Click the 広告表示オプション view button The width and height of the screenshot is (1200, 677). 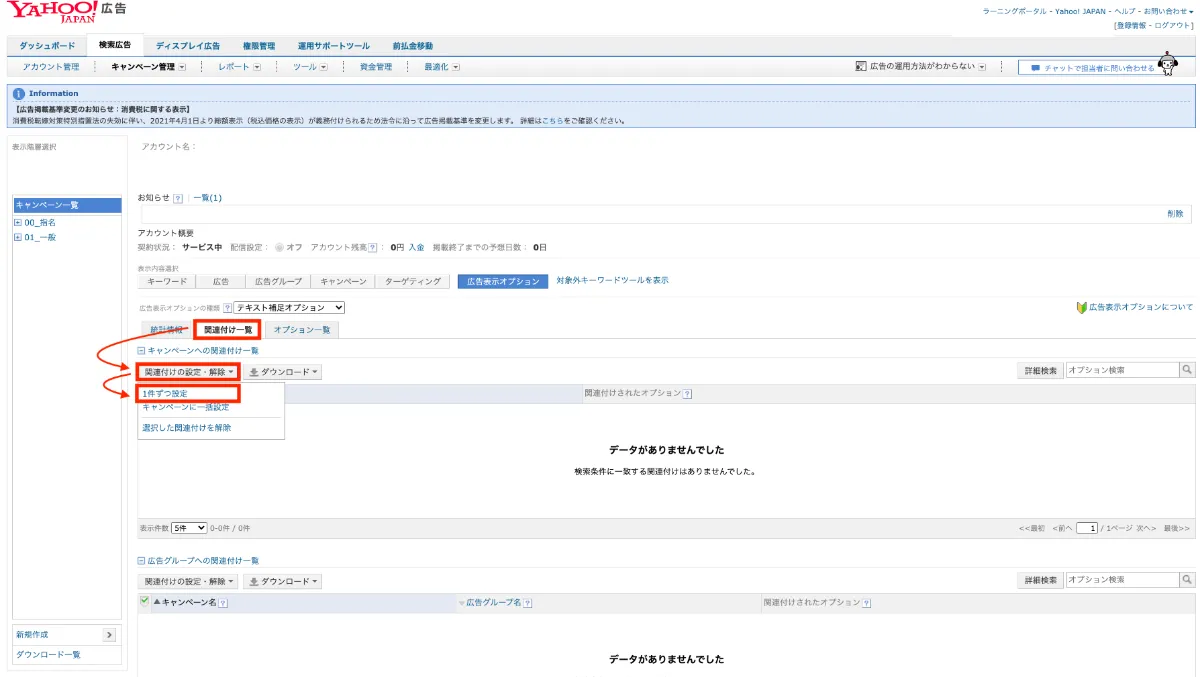click(x=504, y=282)
